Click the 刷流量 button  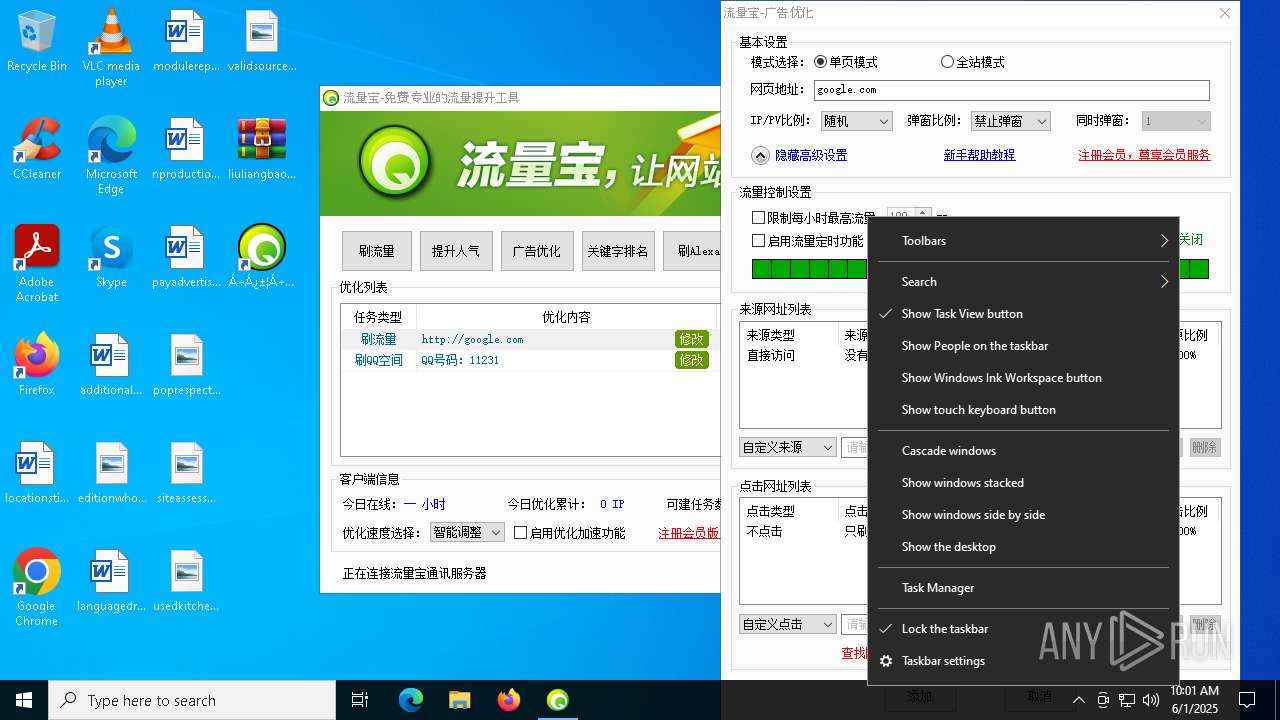(377, 251)
